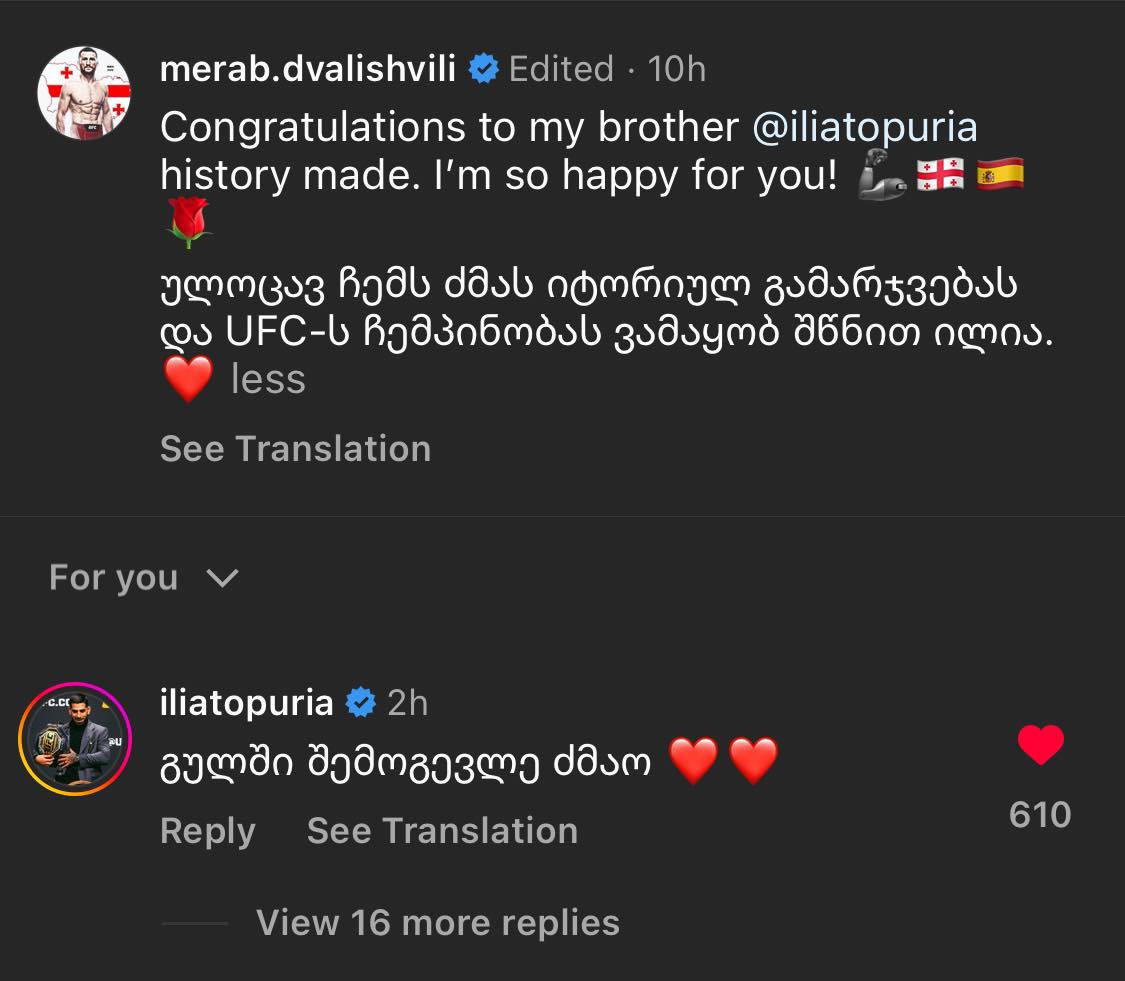The image size is (1125, 981).
Task: Open the 610 likes count
Action: [1040, 815]
